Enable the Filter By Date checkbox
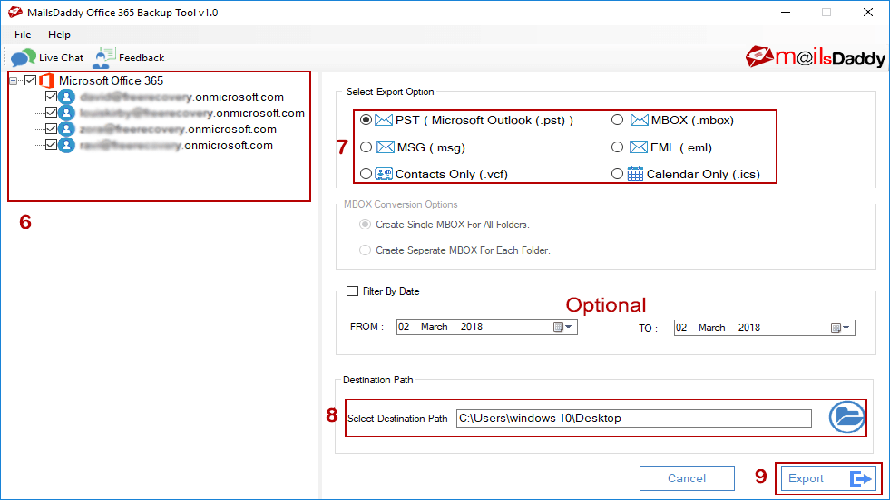 click(x=352, y=291)
